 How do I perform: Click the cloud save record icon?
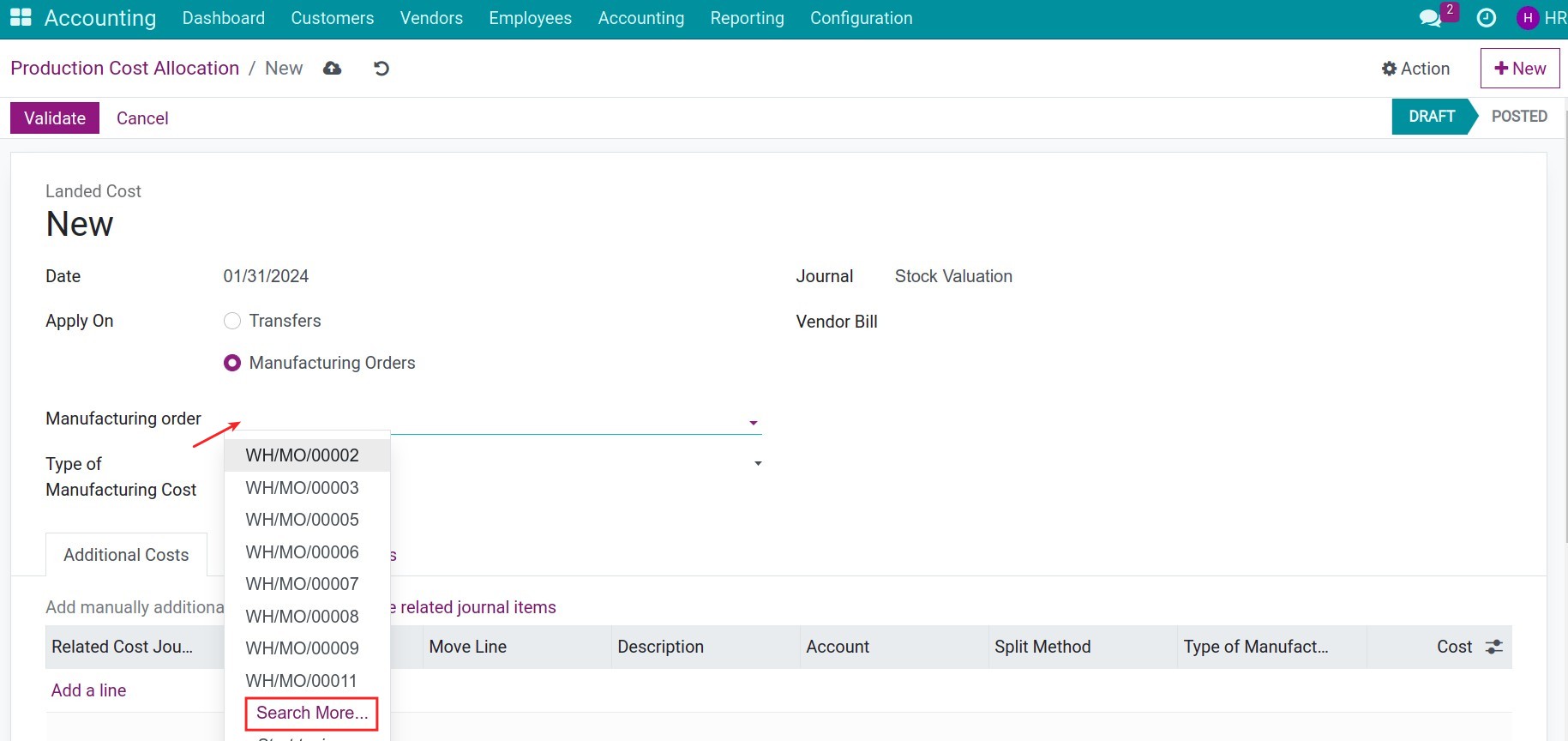[x=333, y=69]
